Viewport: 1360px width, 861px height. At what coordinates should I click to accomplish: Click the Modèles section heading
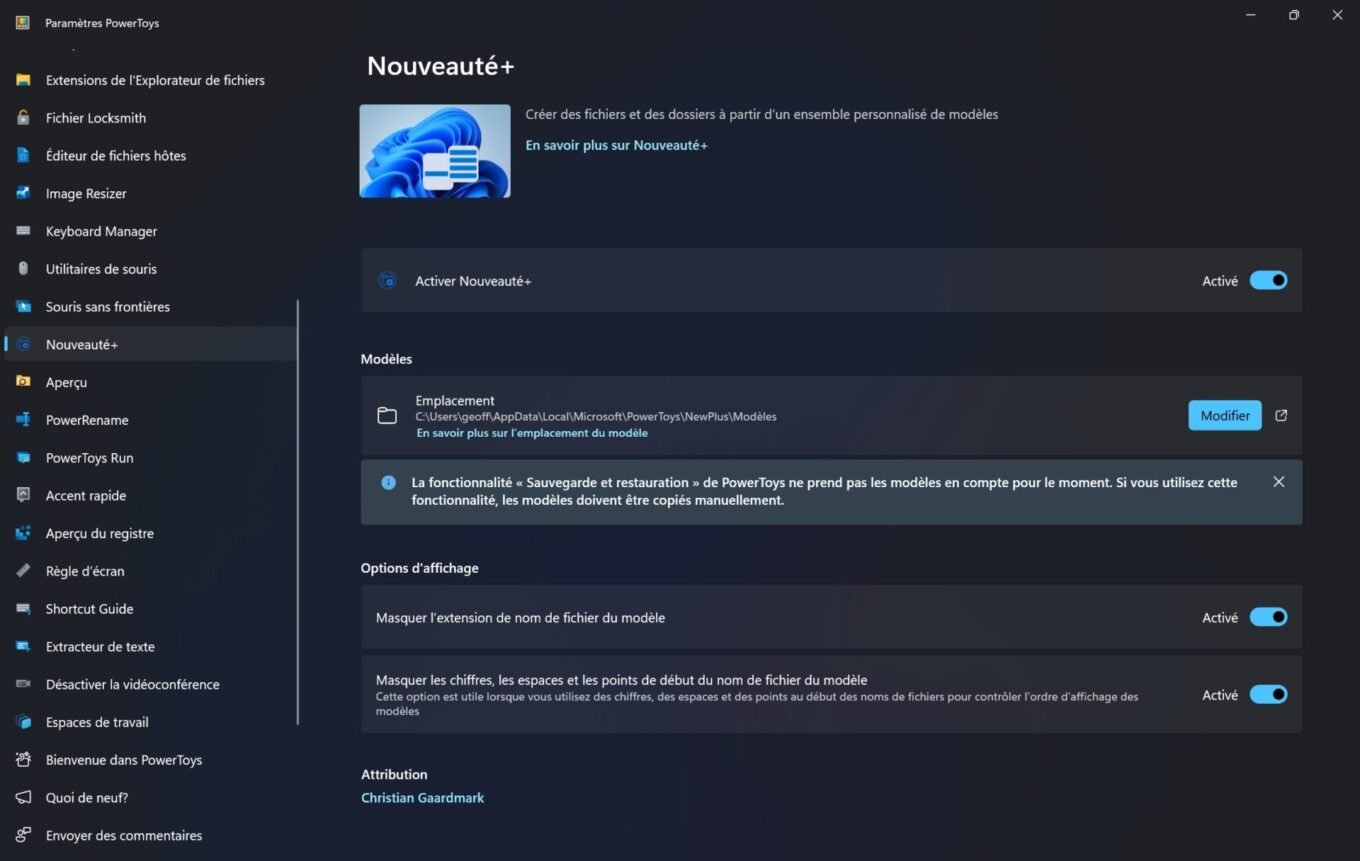tap(386, 359)
